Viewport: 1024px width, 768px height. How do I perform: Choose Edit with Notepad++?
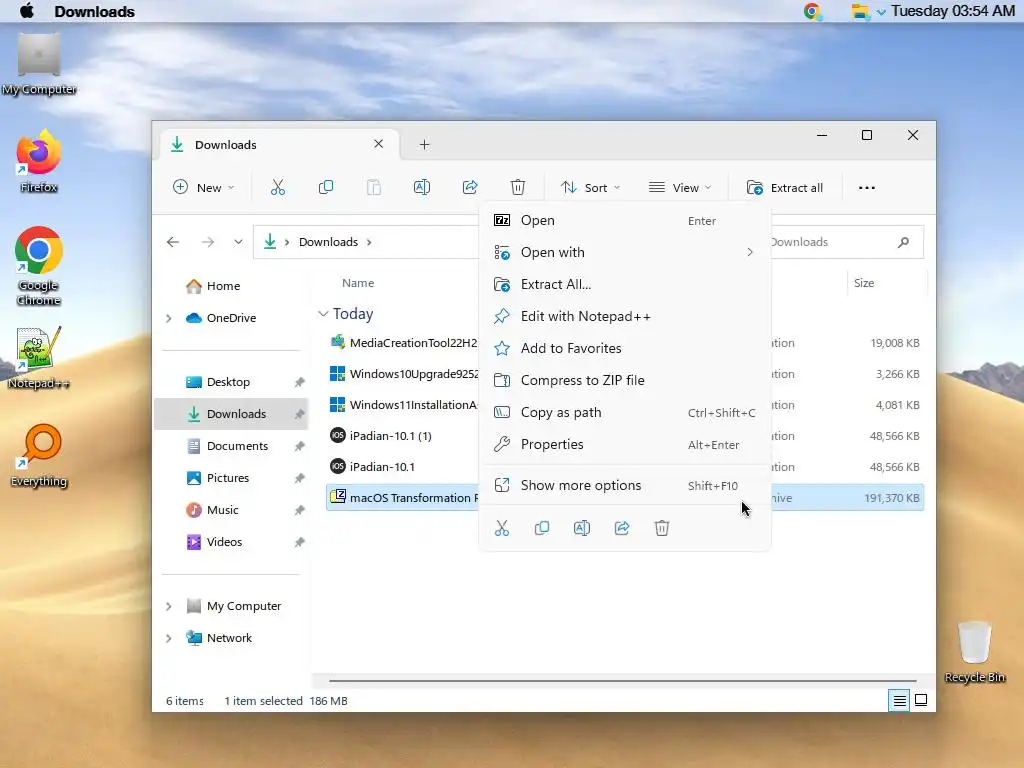click(x=624, y=316)
